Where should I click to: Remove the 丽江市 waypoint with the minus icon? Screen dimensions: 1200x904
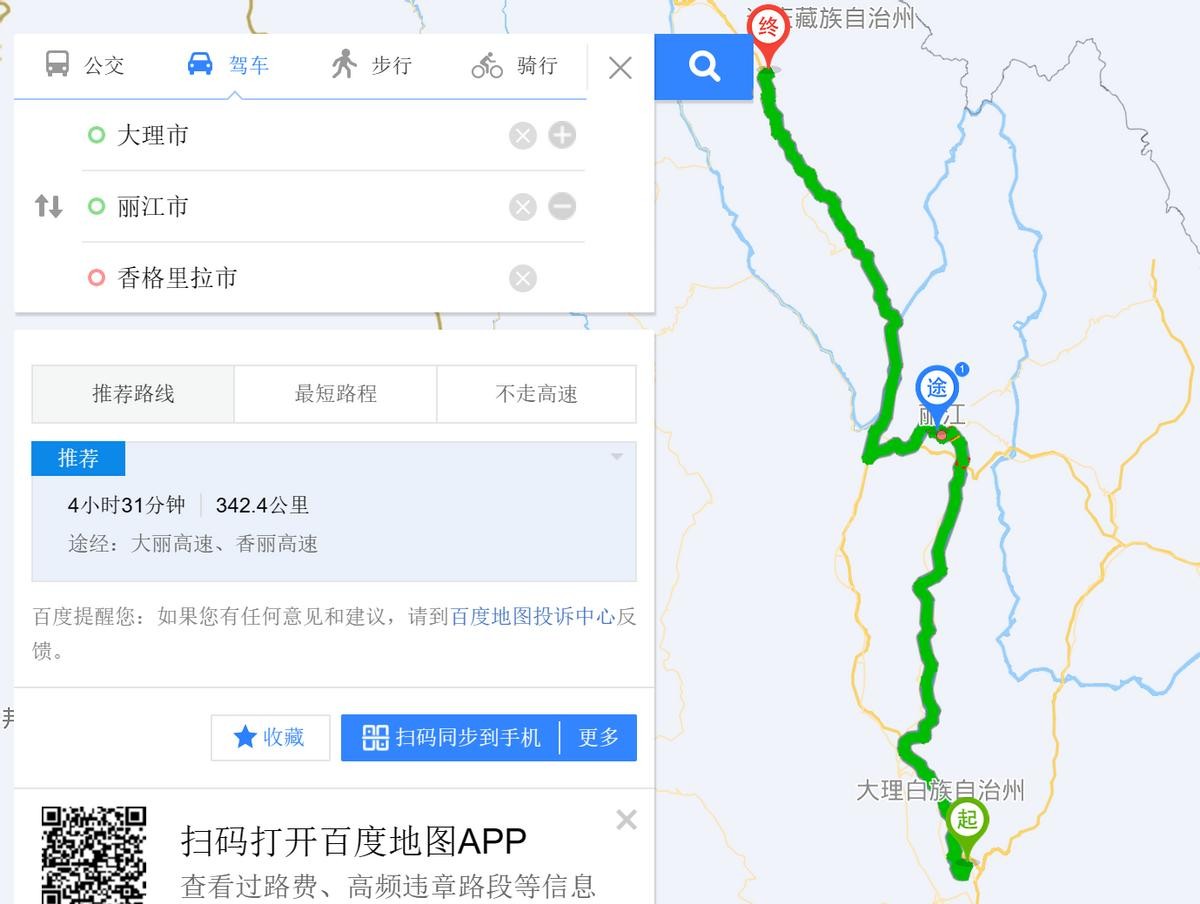pyautogui.click(x=562, y=207)
